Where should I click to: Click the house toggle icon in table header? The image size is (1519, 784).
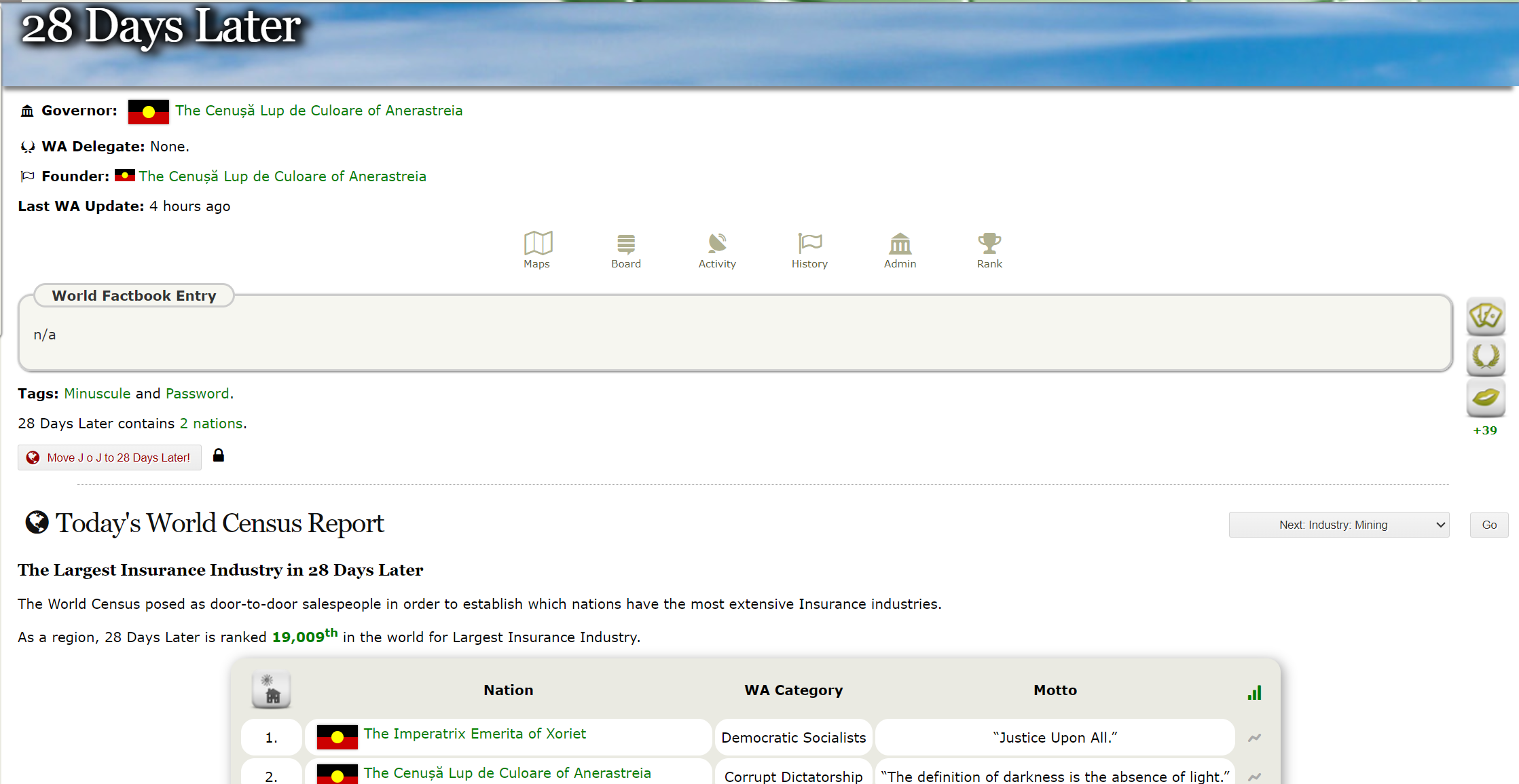(x=272, y=690)
